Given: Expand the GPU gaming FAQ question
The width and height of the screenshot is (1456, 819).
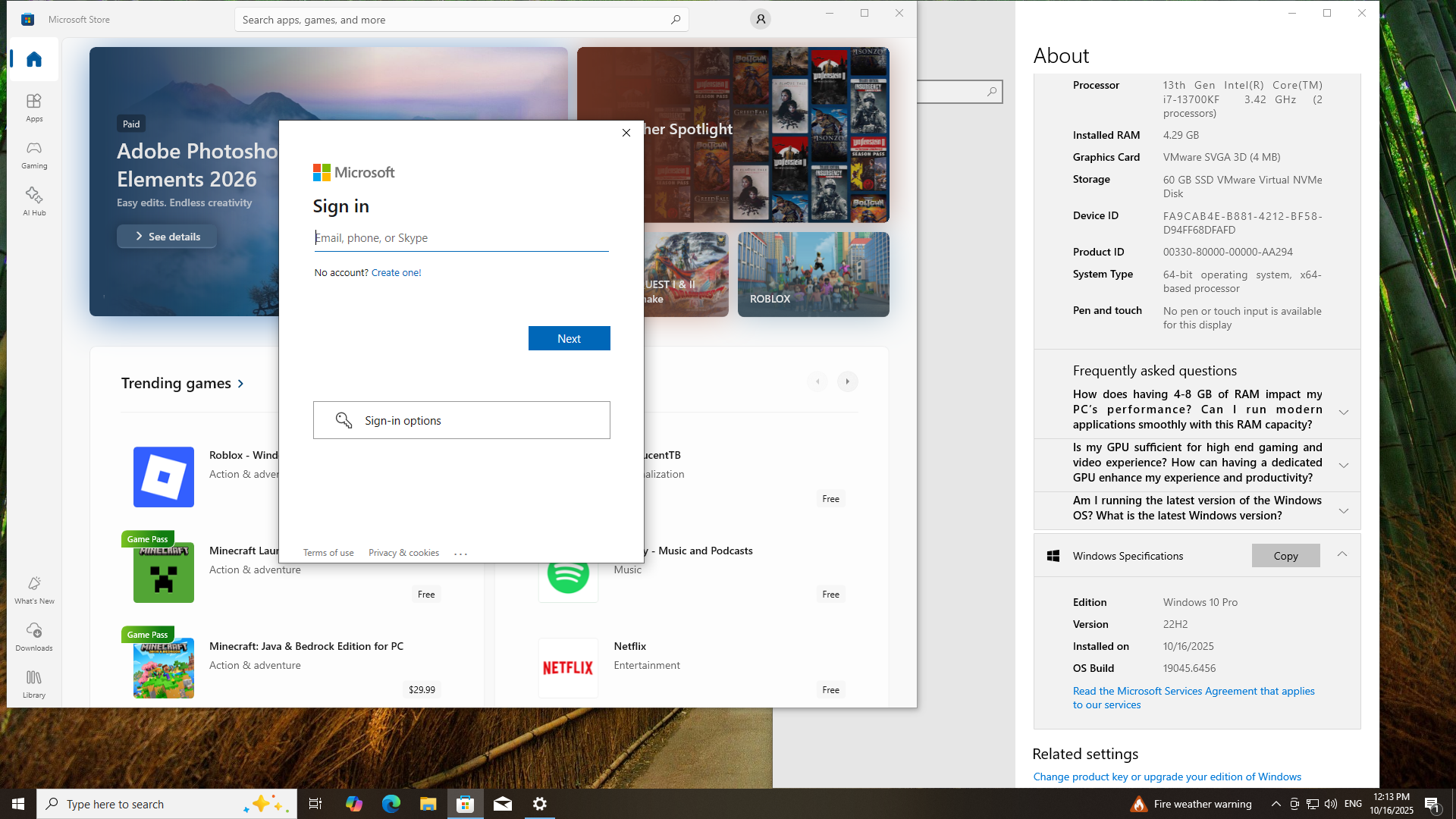Looking at the screenshot, I should [1343, 465].
